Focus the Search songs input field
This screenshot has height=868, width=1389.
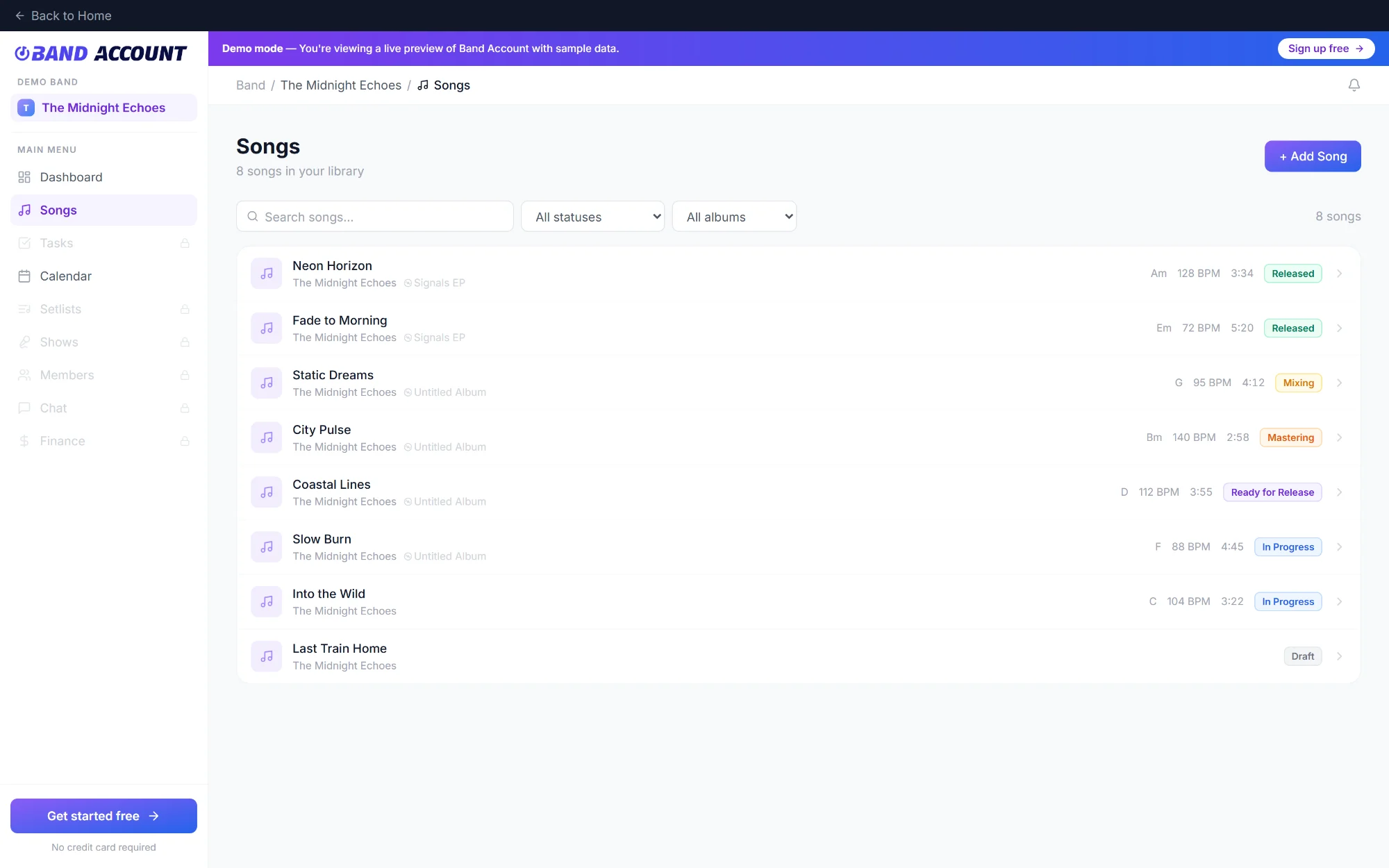pos(375,217)
